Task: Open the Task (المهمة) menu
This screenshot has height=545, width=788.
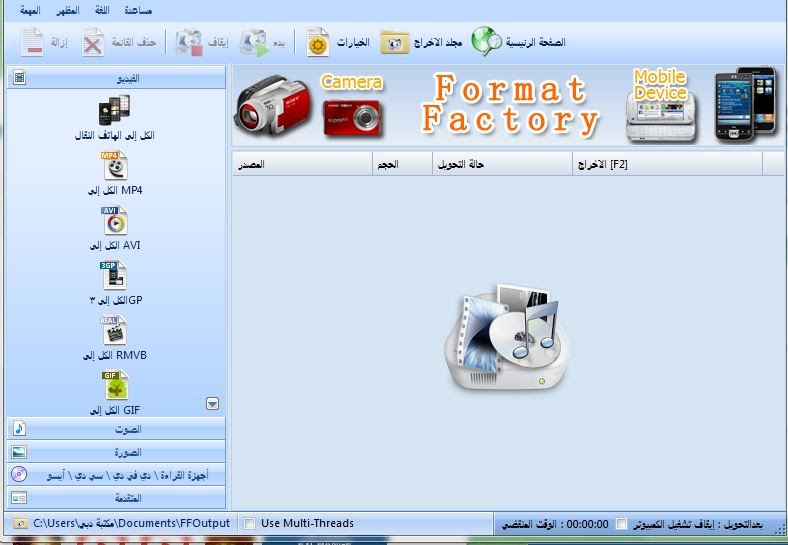Action: pyautogui.click(x=30, y=10)
